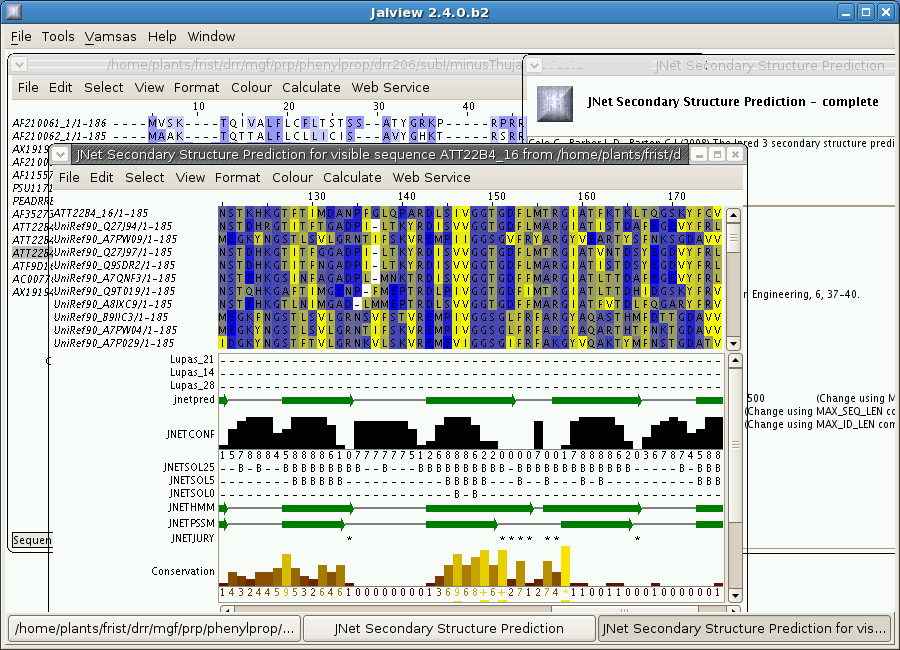Click column 150 on the alignment ruler
The width and height of the screenshot is (900, 650).
pyautogui.click(x=496, y=196)
